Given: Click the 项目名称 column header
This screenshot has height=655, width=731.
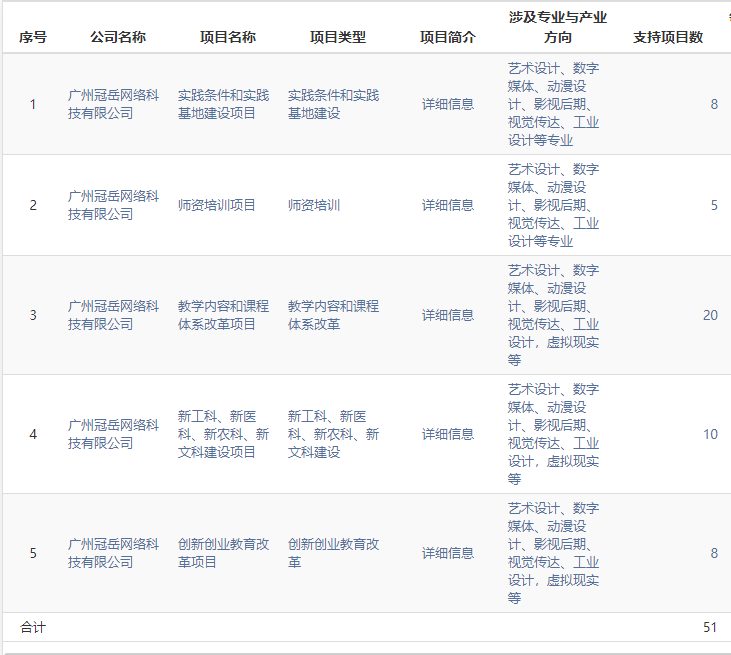Looking at the screenshot, I should point(228,37).
